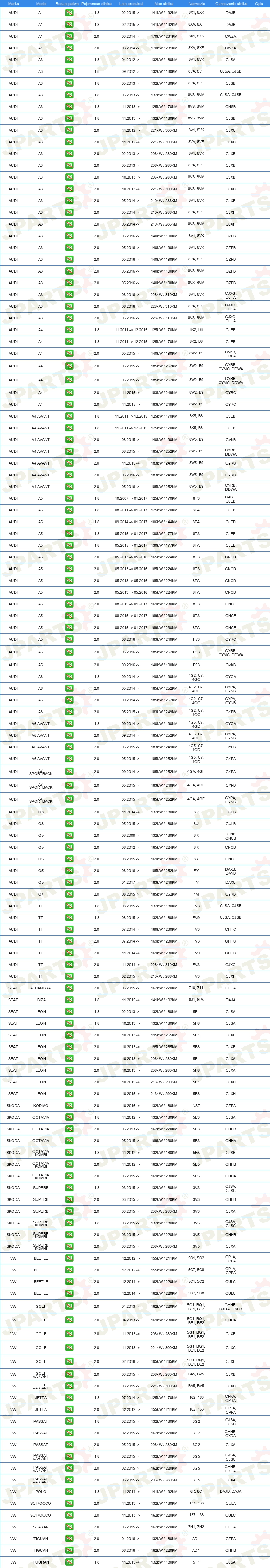Click fuel icon in JETTA 07.2014 row
Image resolution: width=270 pixels, height=1568 pixels.
point(69,1398)
